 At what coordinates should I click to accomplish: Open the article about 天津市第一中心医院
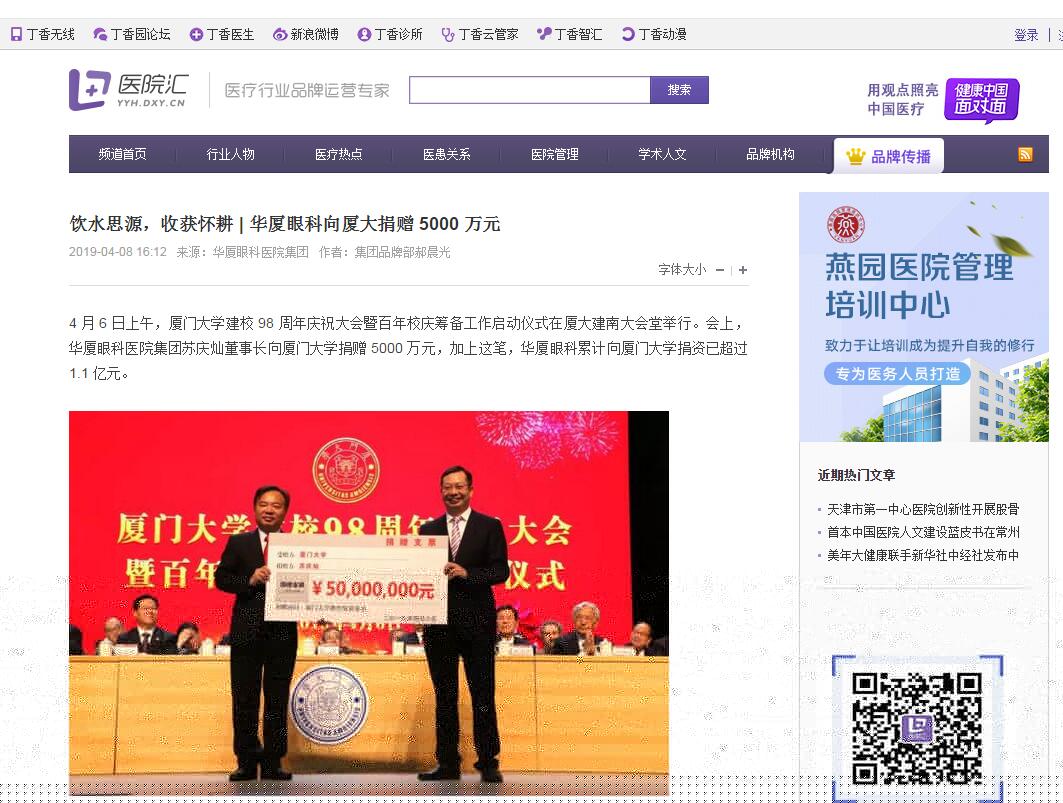click(923, 509)
